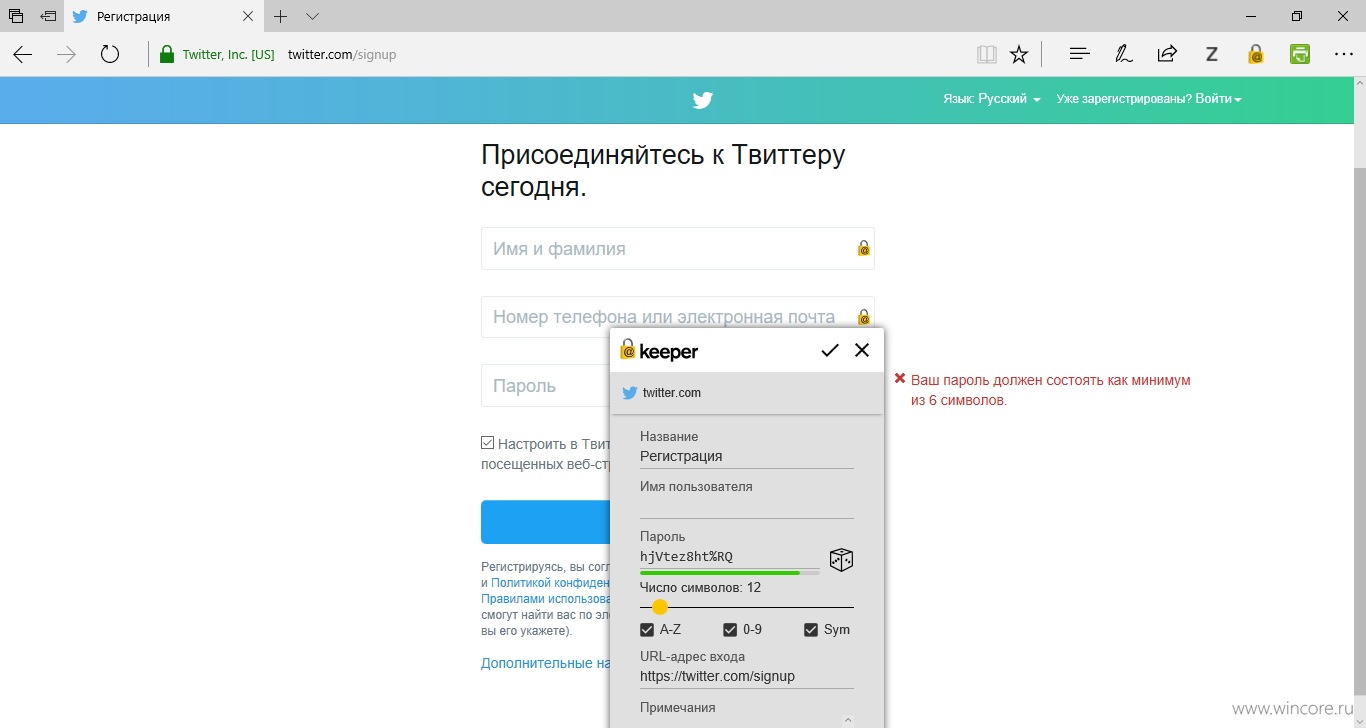This screenshot has height=728, width=1366.
Task: Select the Регистрация browser tab
Action: [163, 16]
